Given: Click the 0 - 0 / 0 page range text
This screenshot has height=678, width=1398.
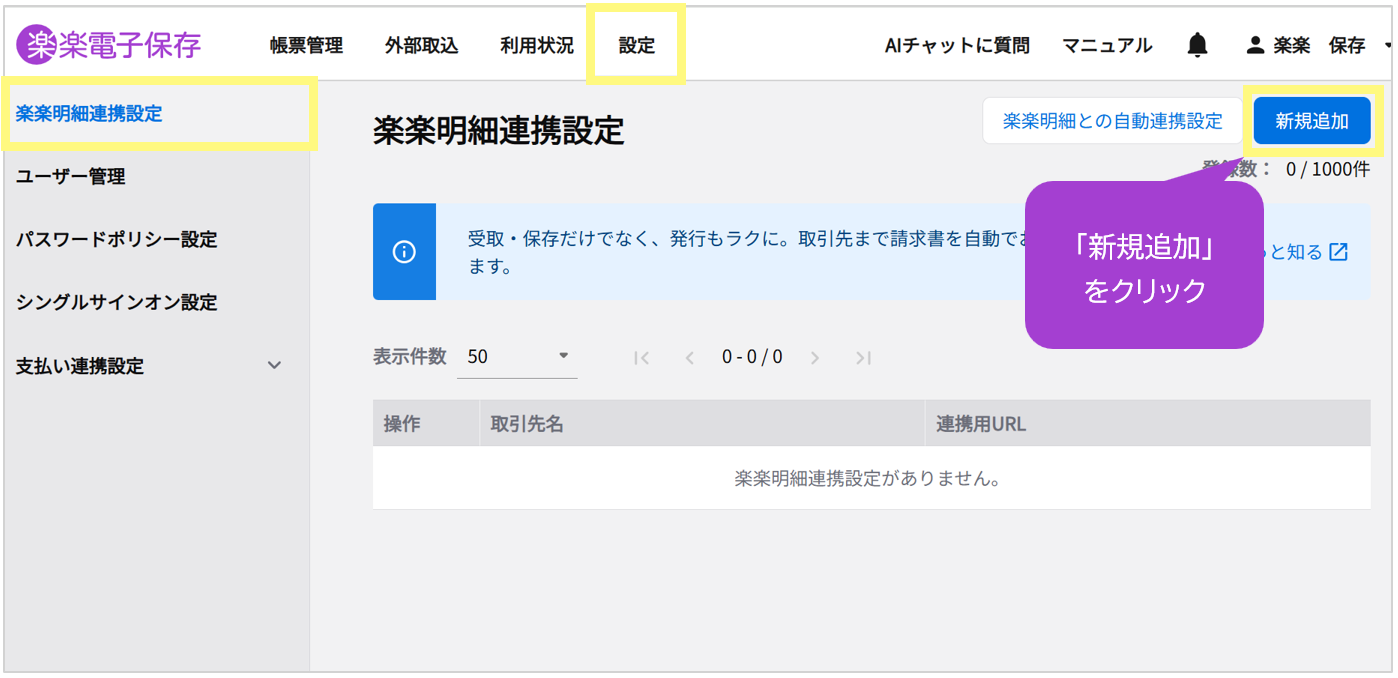Looking at the screenshot, I should pyautogui.click(x=752, y=357).
